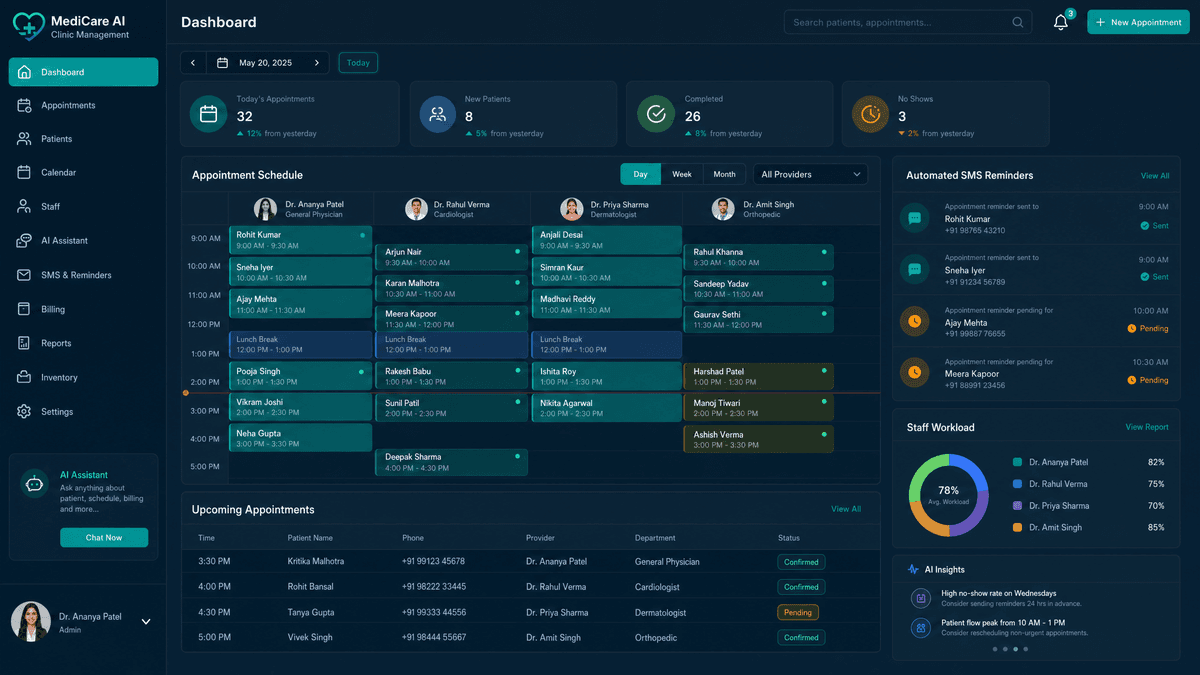The image size is (1200, 675).
Task: Expand the Dr. Ananya Patel admin account menu
Action: pos(146,621)
